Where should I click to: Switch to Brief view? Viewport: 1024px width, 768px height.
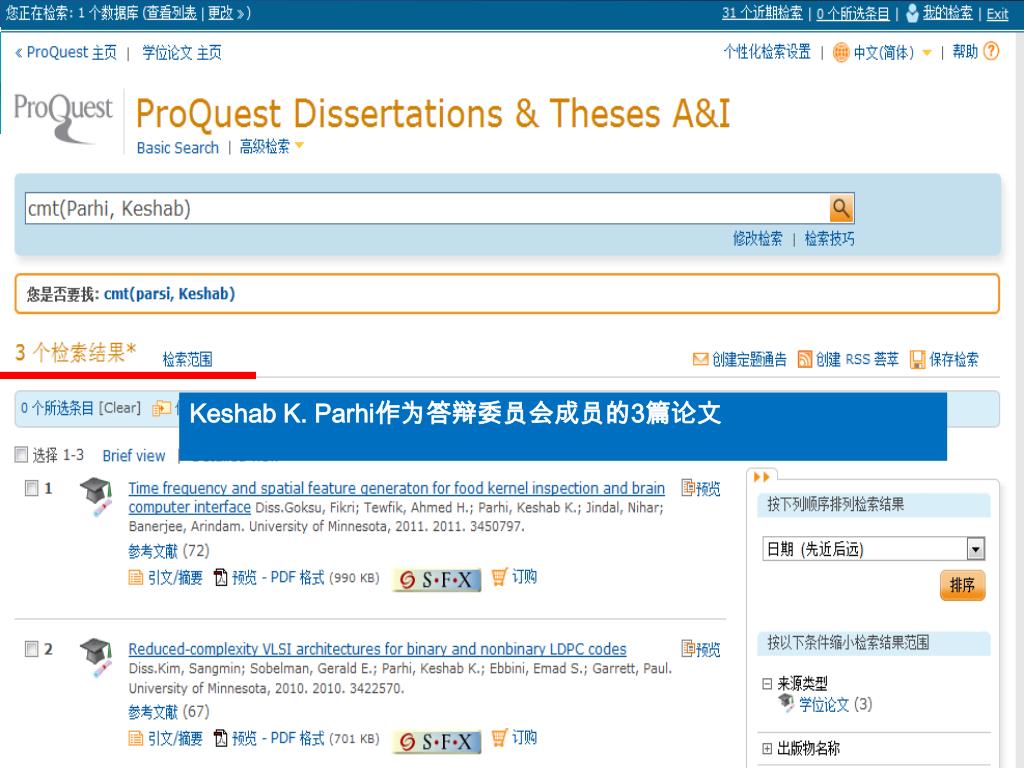134,455
